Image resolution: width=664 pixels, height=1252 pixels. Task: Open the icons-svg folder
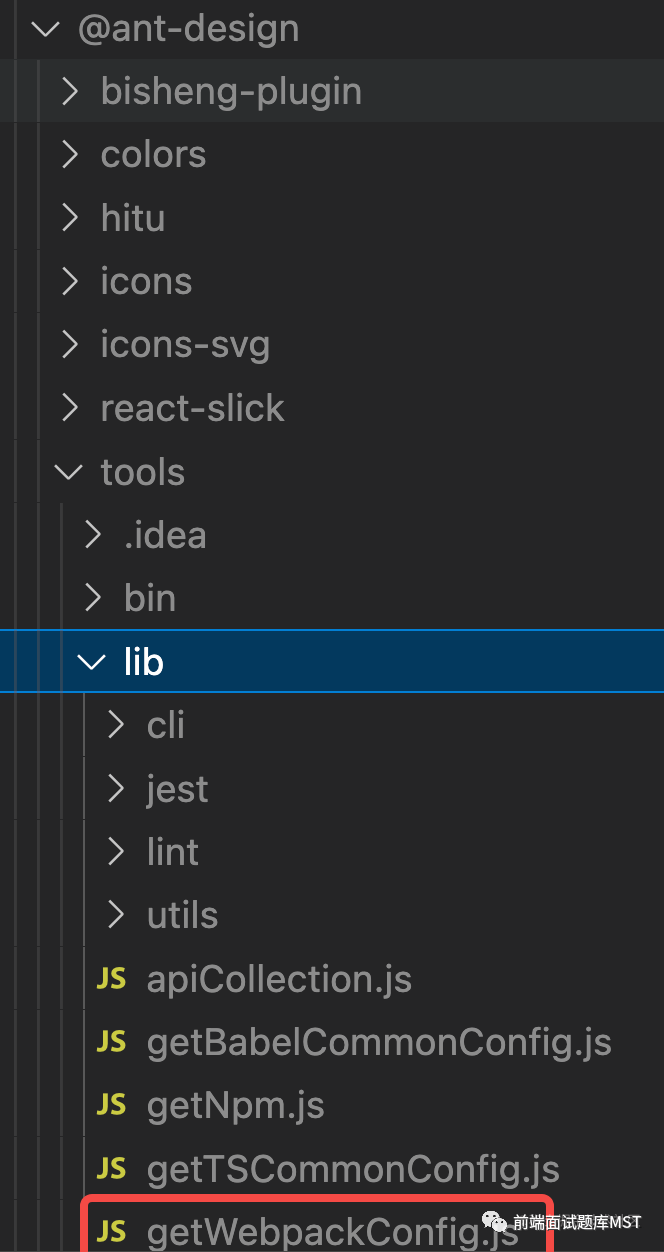185,344
